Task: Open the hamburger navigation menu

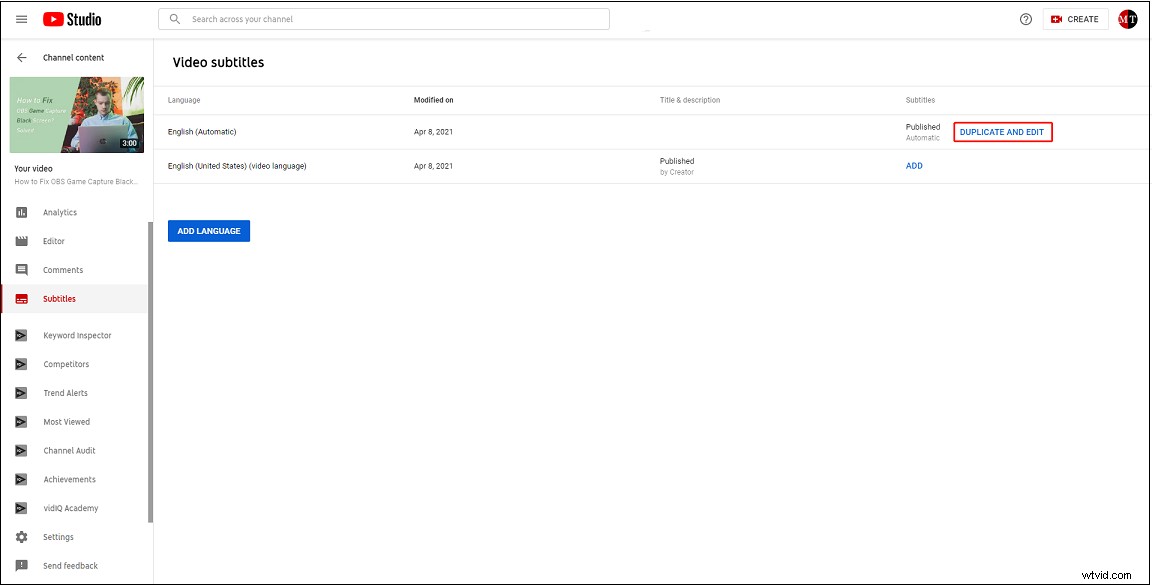Action: (21, 18)
